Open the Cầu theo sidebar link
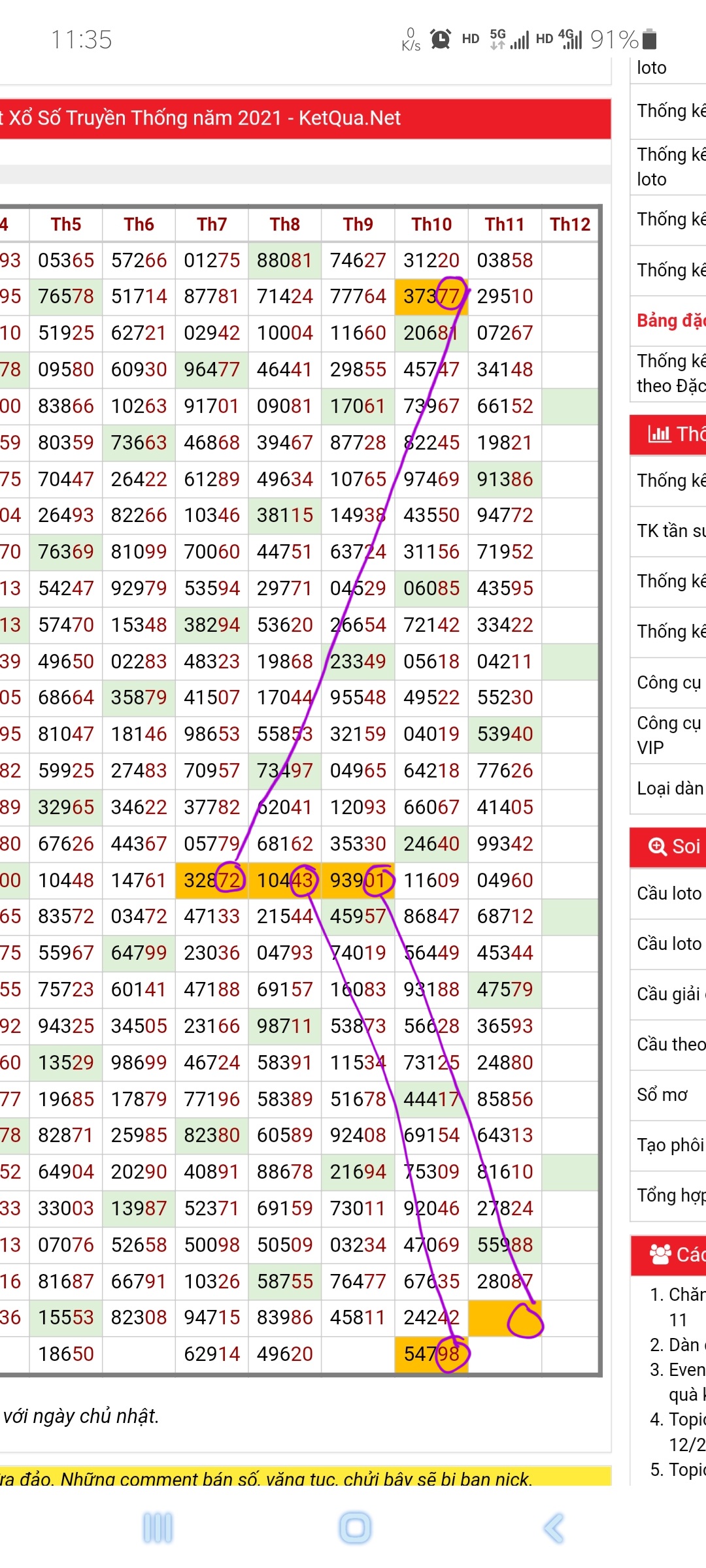 pyautogui.click(x=671, y=1044)
